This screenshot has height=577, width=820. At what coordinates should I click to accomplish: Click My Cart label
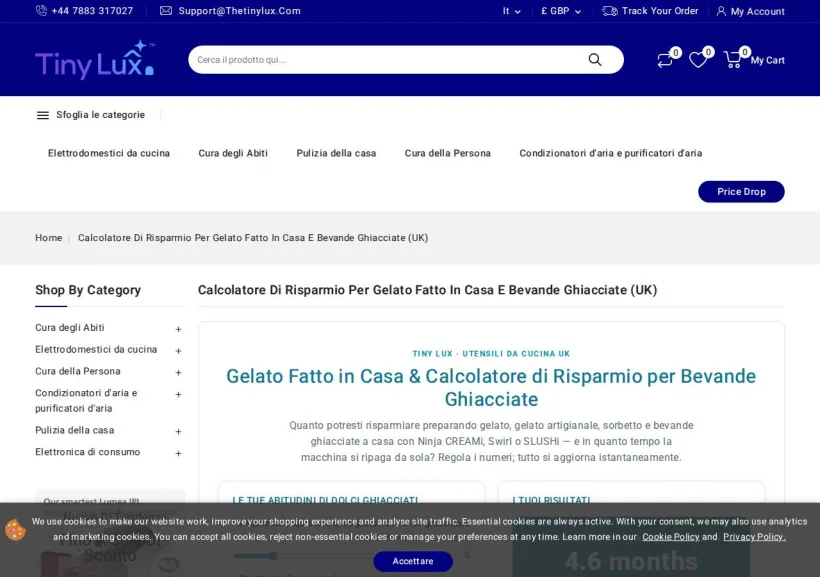click(x=767, y=60)
